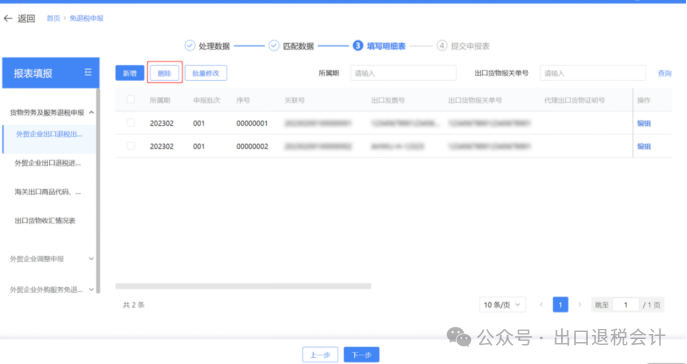Image resolution: width=687 pixels, height=364 pixels.
Task: Click the 下一步 button
Action: [x=361, y=355]
